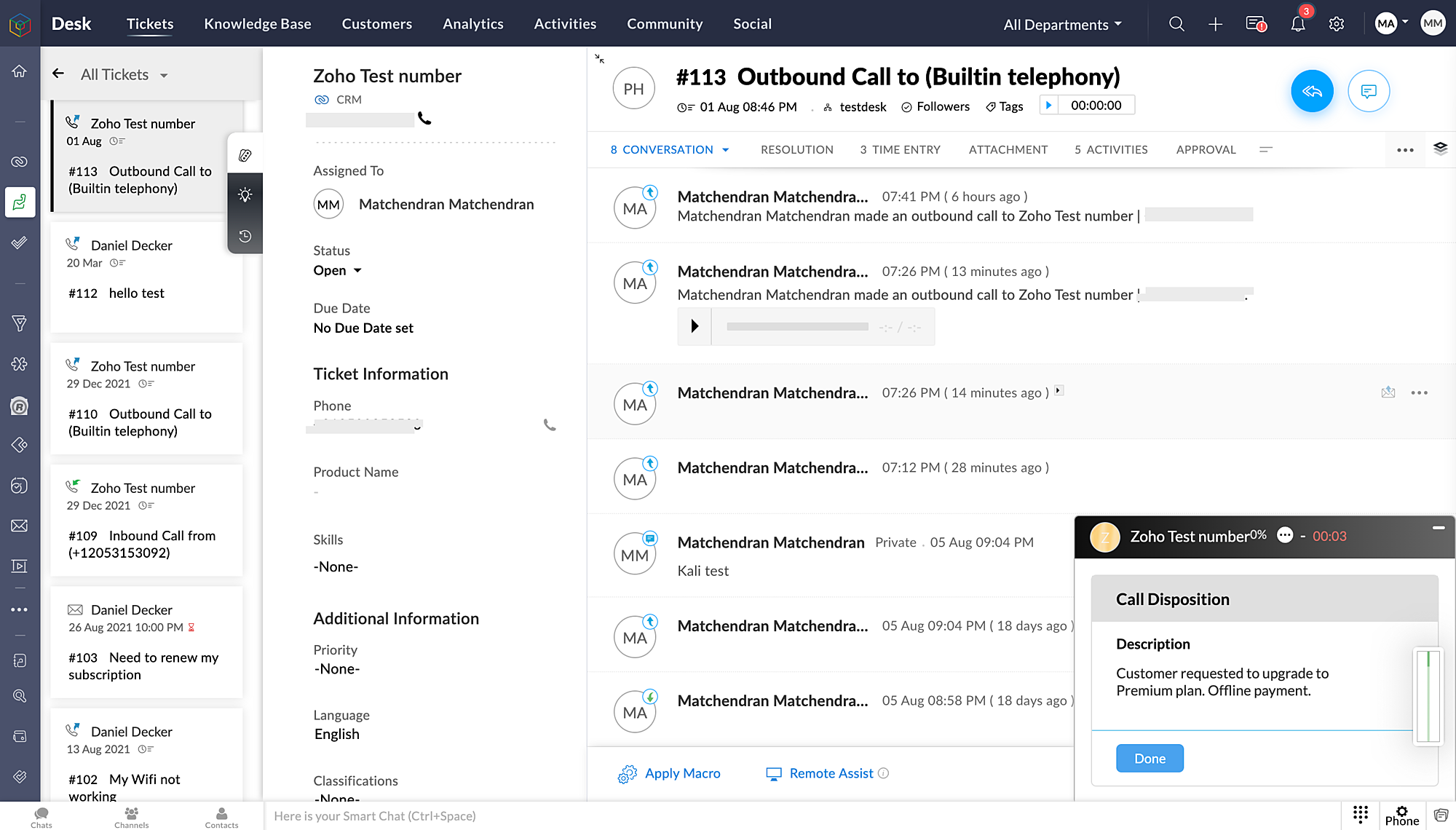Open the Community menu

click(x=665, y=23)
